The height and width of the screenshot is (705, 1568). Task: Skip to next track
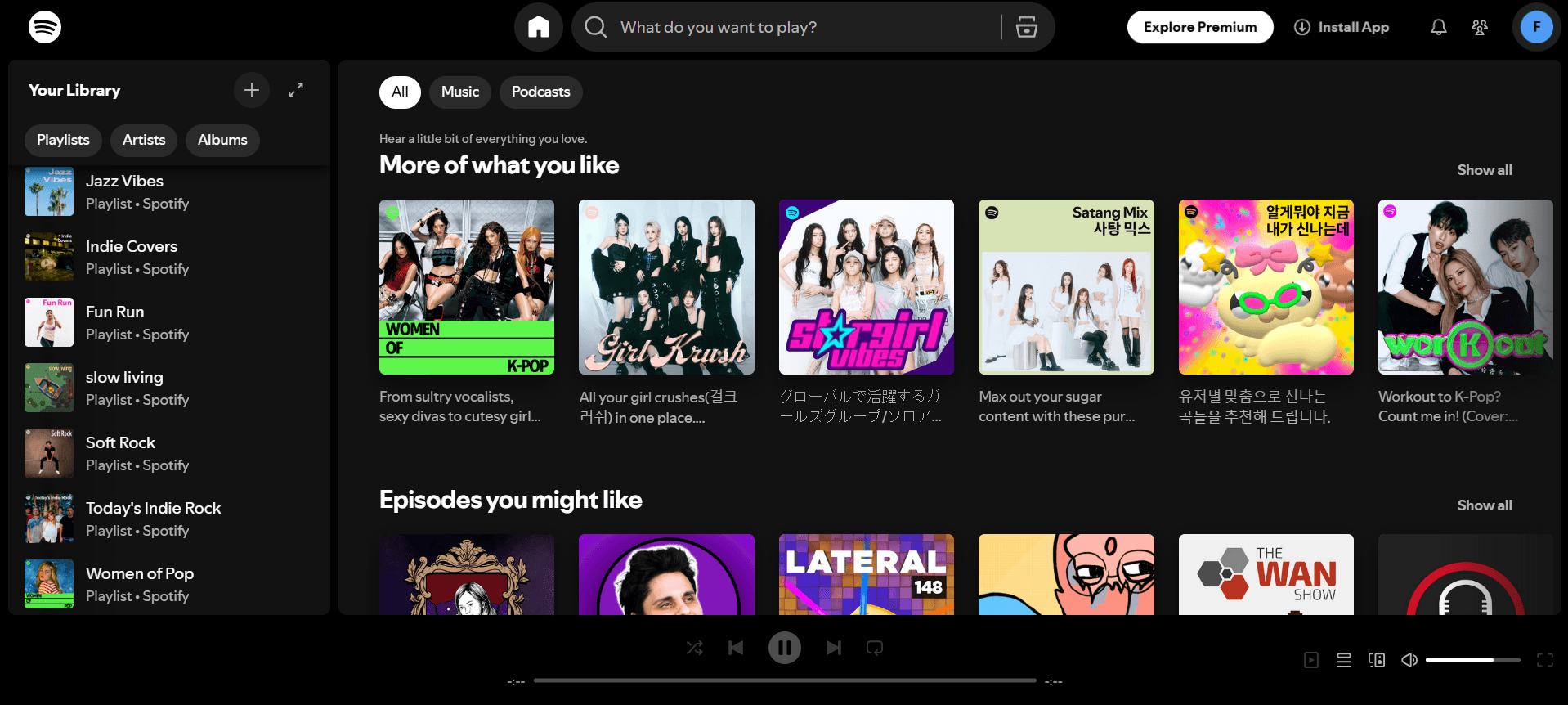834,648
